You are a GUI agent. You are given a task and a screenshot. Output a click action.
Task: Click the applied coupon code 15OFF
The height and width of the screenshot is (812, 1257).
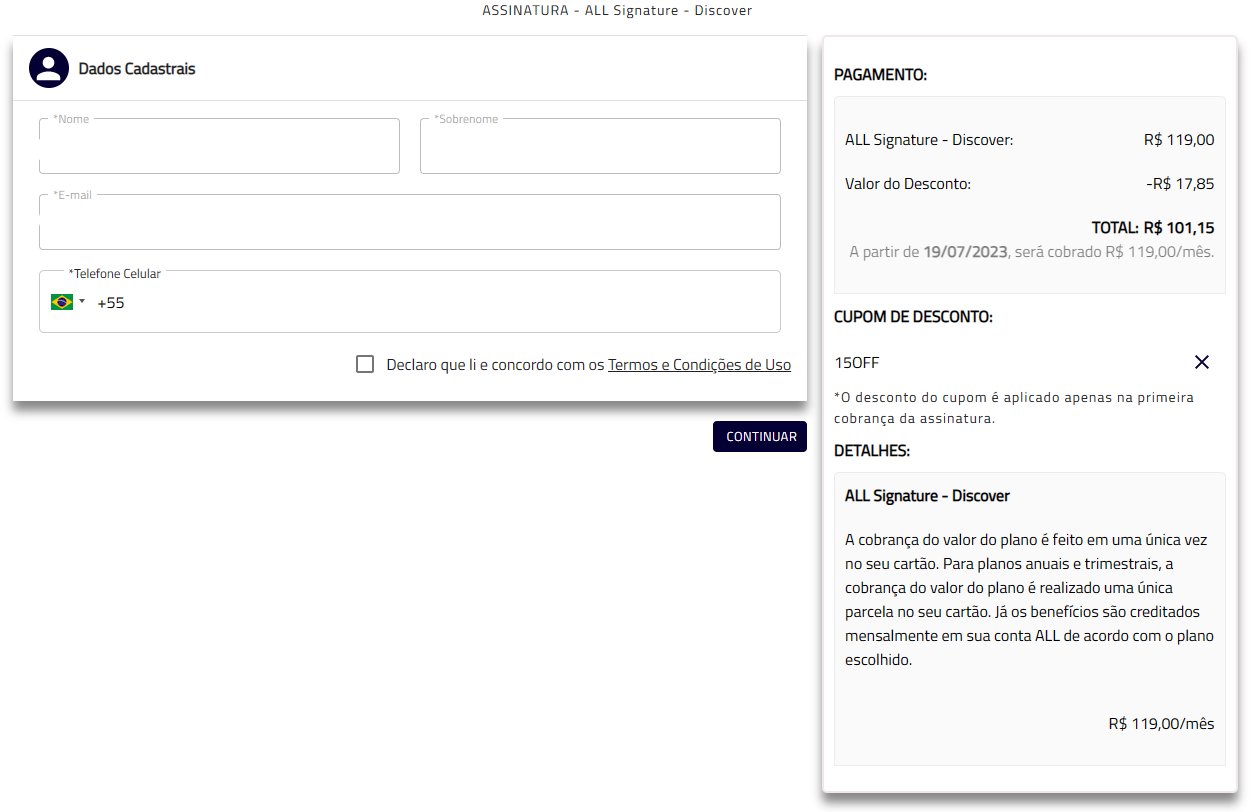point(857,363)
